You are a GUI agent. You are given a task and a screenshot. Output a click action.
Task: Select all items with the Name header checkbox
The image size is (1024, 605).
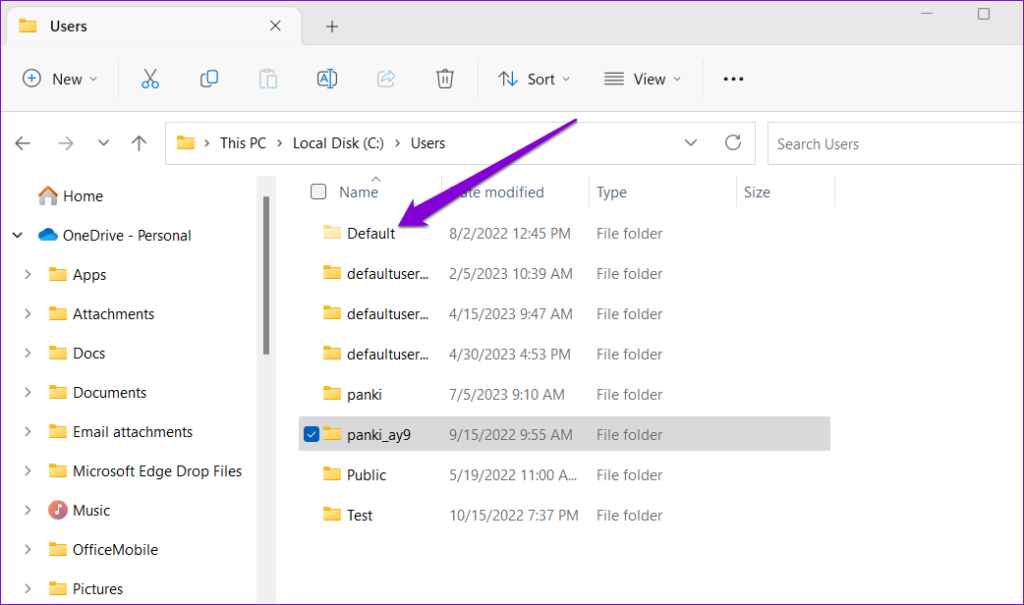pyautogui.click(x=317, y=191)
